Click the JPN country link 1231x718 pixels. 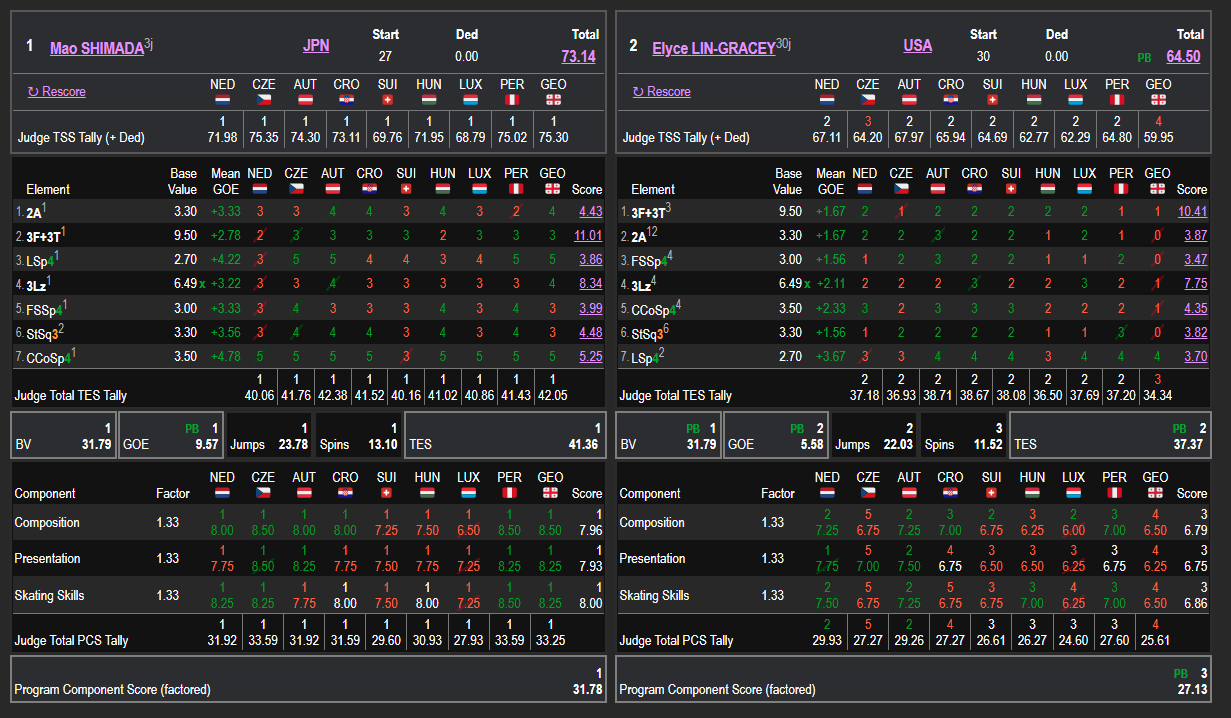316,46
